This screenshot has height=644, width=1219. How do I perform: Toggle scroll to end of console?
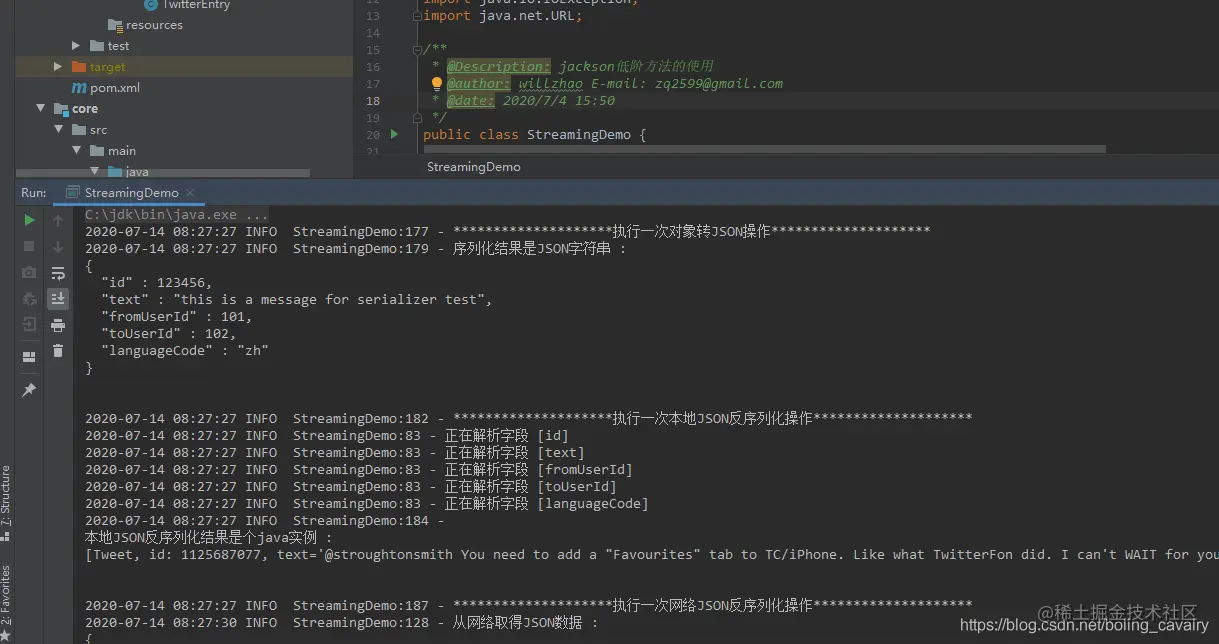(x=58, y=298)
